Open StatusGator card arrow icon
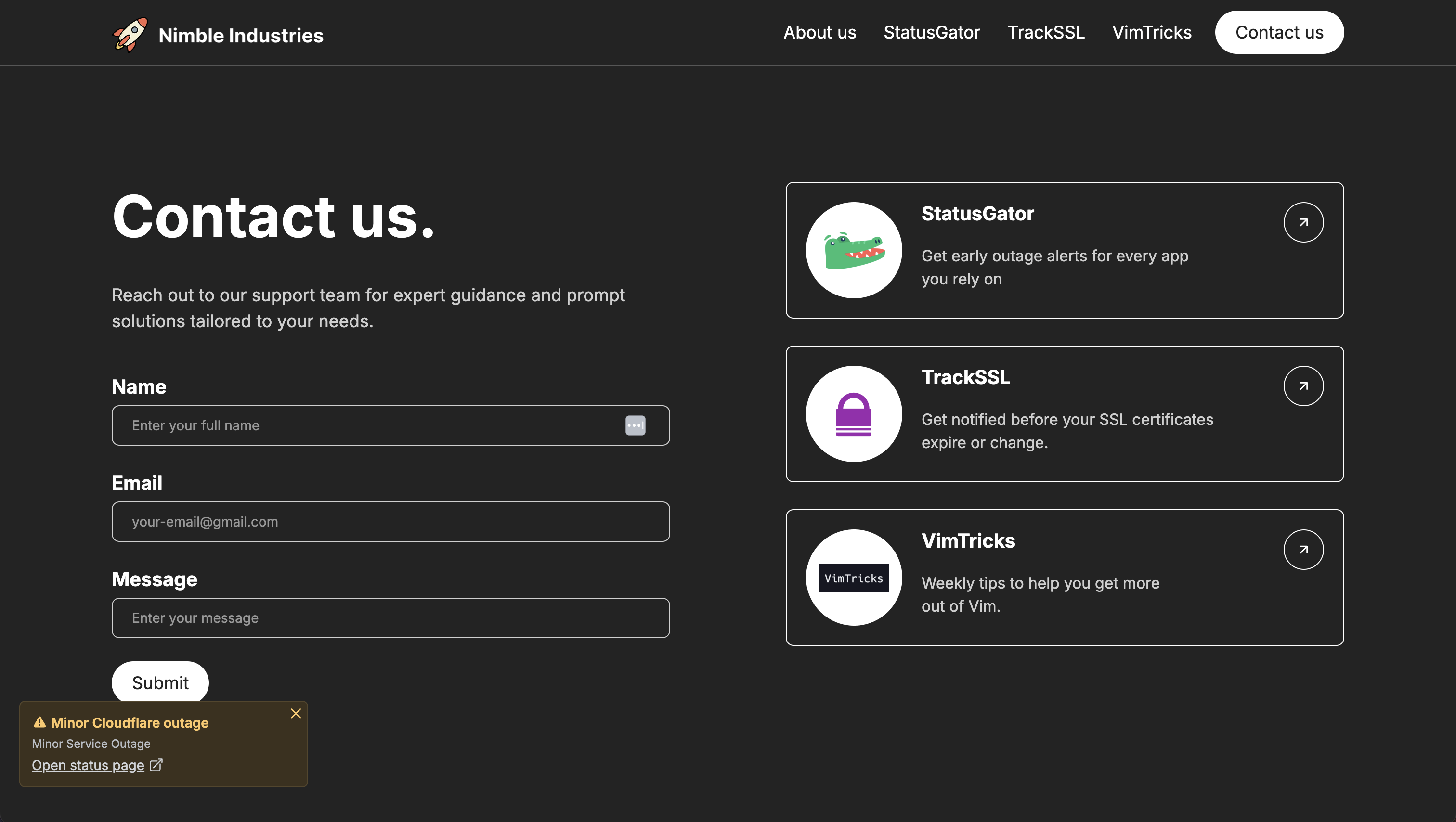 [x=1303, y=222]
